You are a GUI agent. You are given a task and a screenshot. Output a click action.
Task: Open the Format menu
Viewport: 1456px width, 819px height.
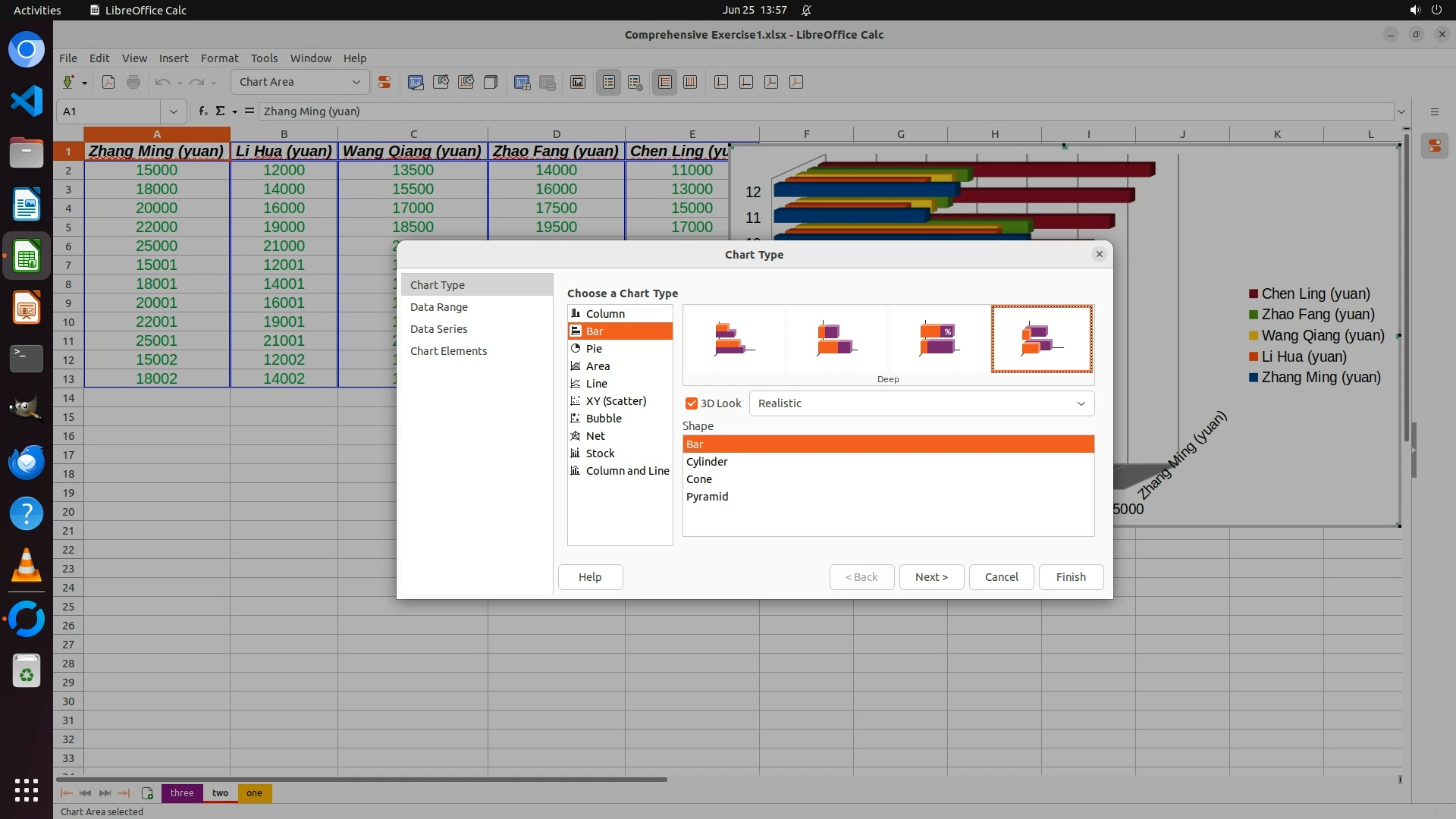219,58
